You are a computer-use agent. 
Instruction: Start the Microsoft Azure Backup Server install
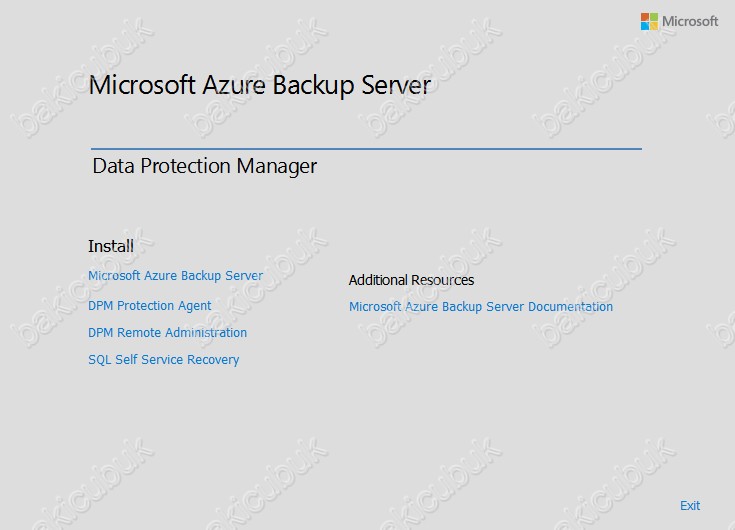pos(176,276)
